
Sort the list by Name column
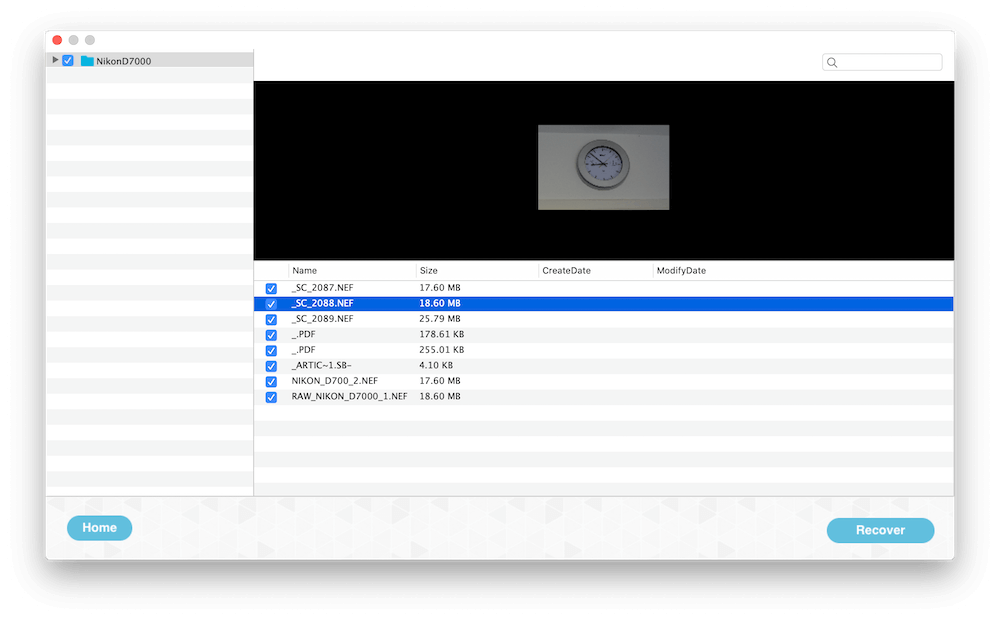point(305,270)
